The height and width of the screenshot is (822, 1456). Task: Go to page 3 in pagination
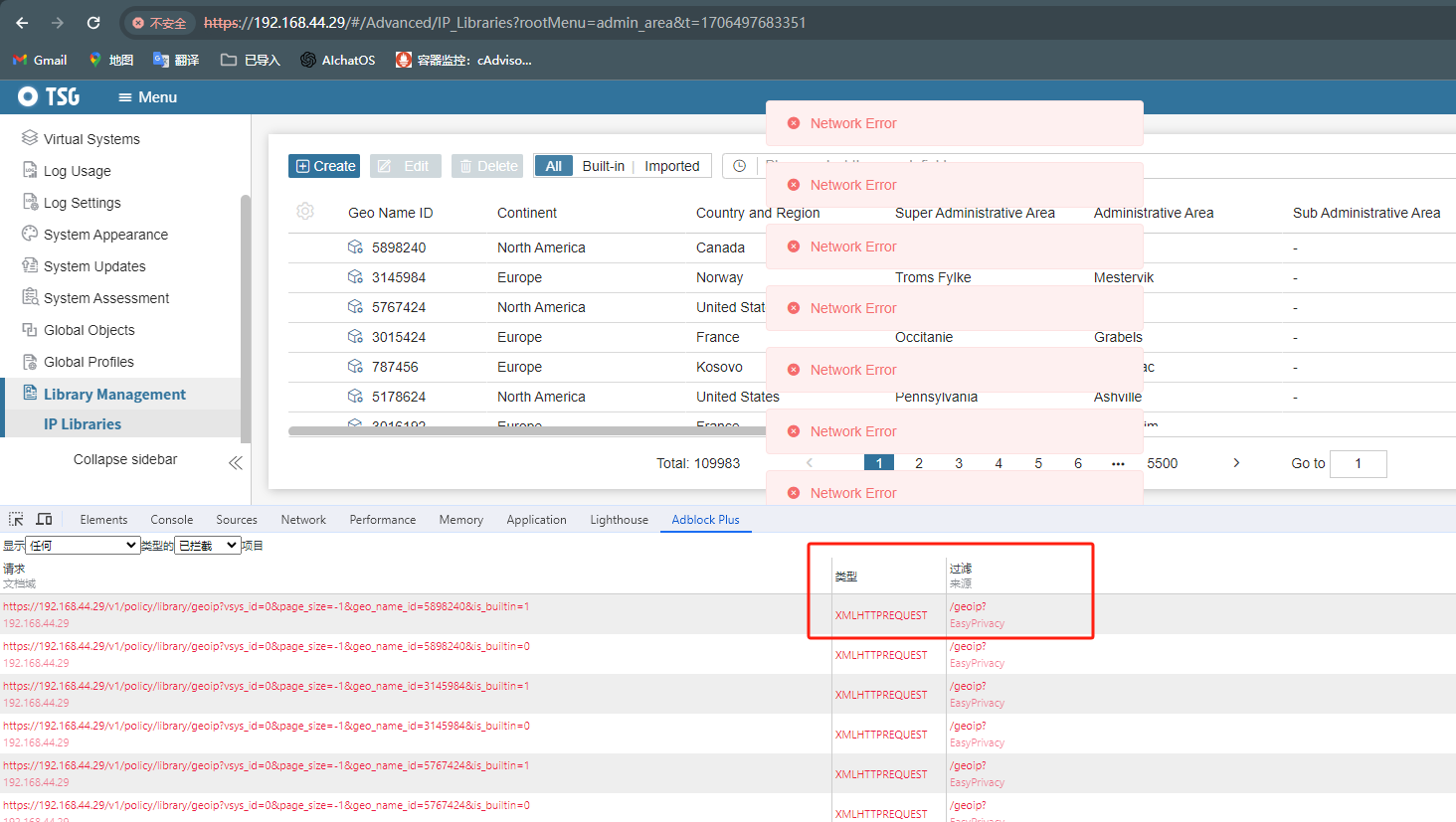[959, 463]
